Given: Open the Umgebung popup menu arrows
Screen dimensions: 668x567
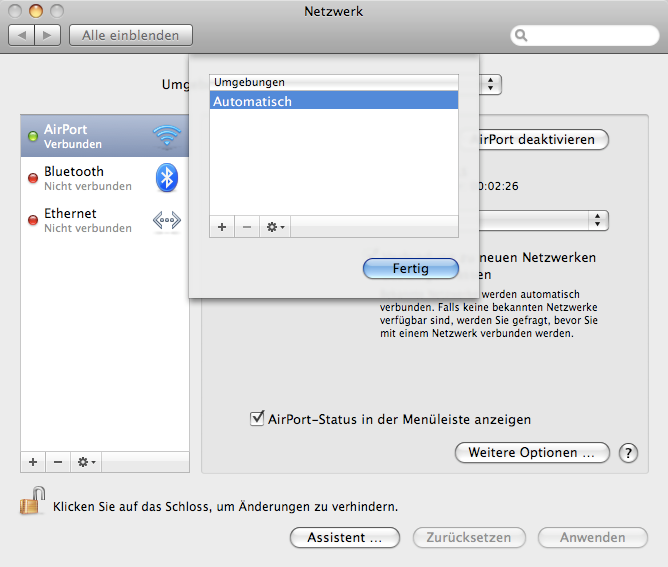Looking at the screenshot, I should point(491,84).
